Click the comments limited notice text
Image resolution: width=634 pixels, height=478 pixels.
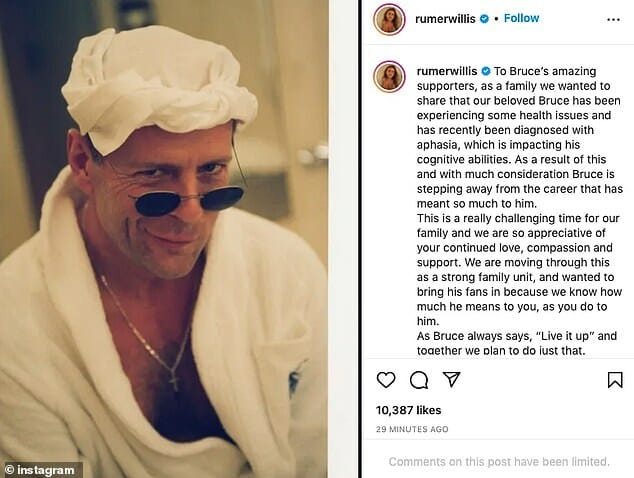pyautogui.click(x=499, y=461)
